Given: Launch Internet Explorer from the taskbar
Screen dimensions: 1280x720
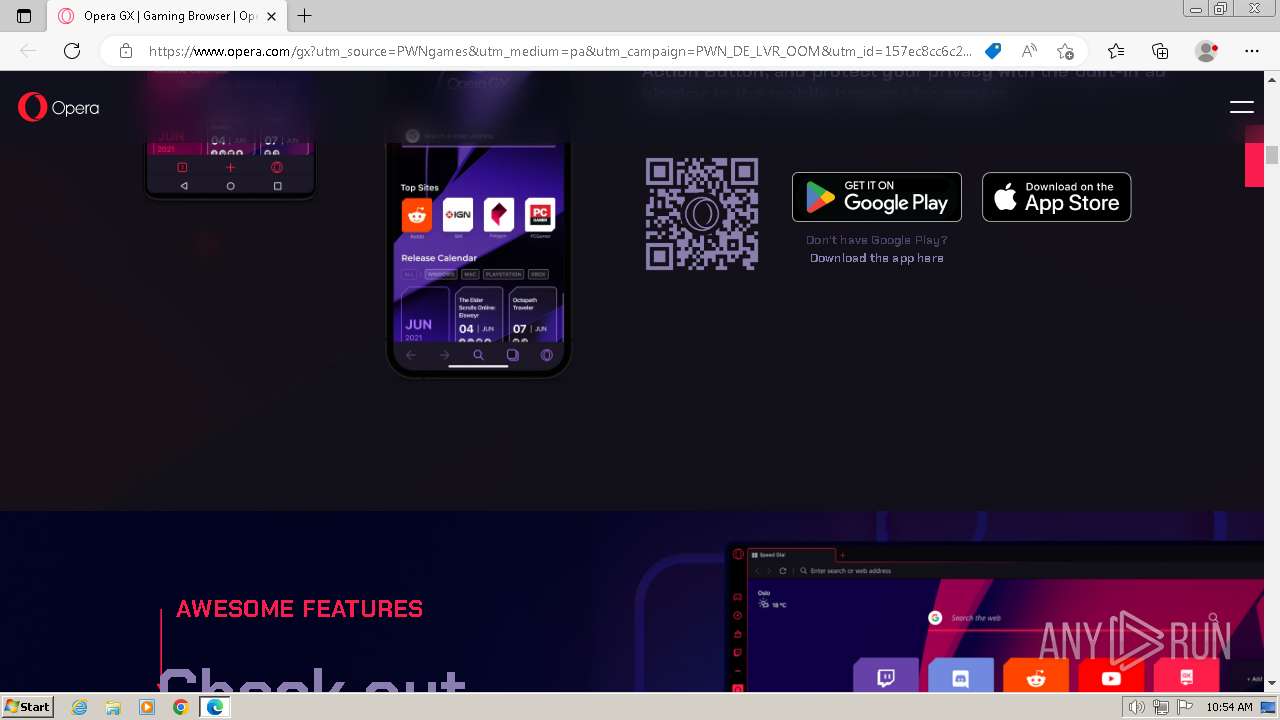Looking at the screenshot, I should [x=80, y=707].
